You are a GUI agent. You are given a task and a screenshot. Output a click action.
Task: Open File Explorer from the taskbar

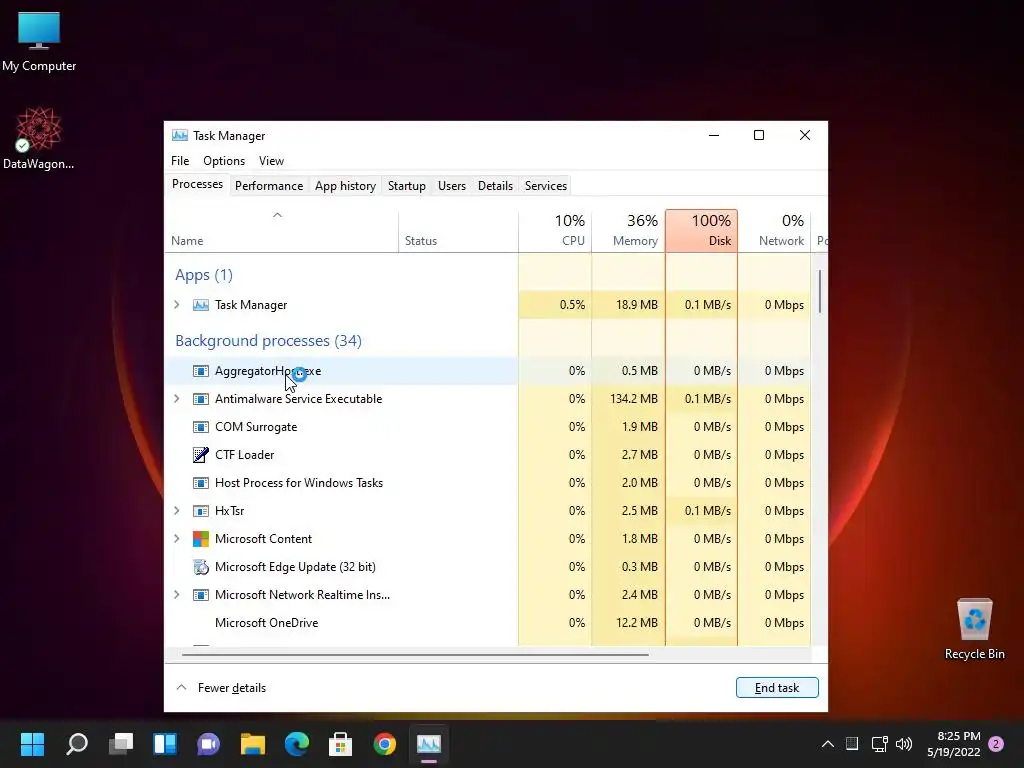(x=253, y=744)
